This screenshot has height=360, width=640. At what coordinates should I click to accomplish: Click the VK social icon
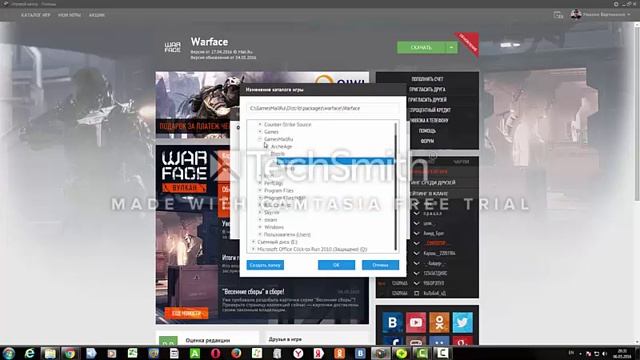(393, 322)
